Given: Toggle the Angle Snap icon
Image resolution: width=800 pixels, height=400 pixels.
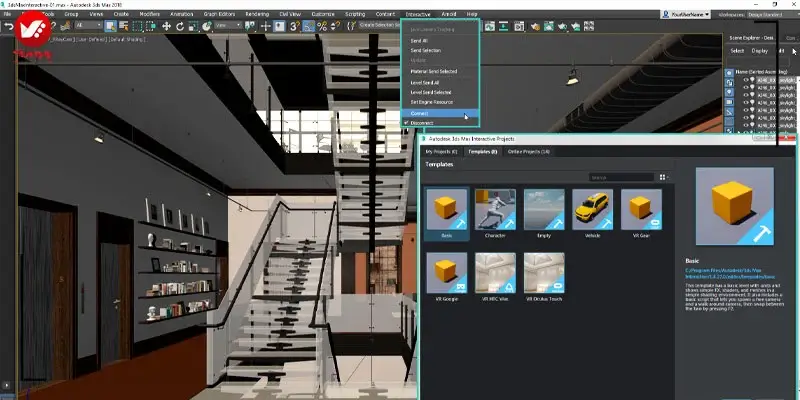Looking at the screenshot, I should (x=309, y=26).
